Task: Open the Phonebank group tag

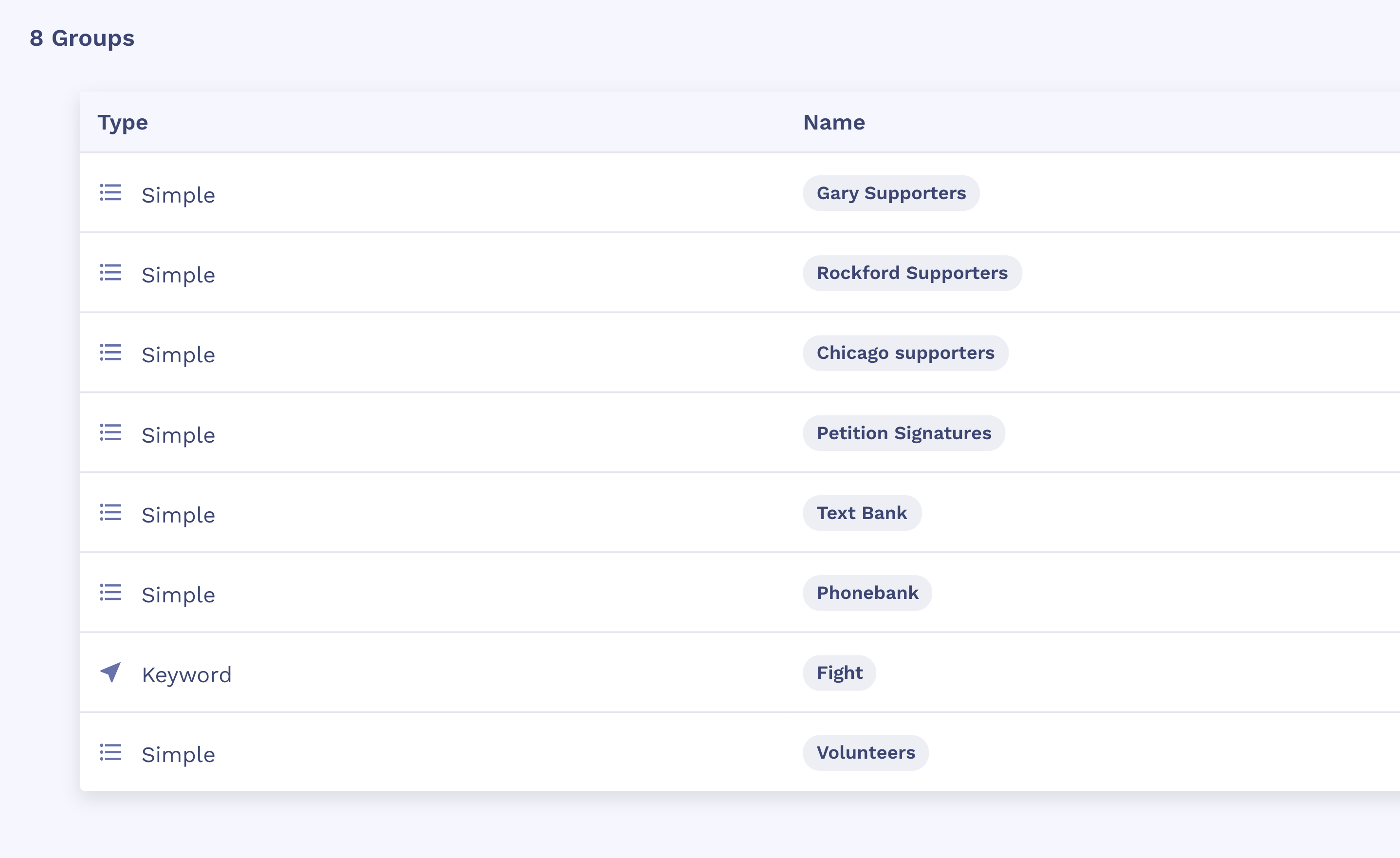Action: click(867, 593)
